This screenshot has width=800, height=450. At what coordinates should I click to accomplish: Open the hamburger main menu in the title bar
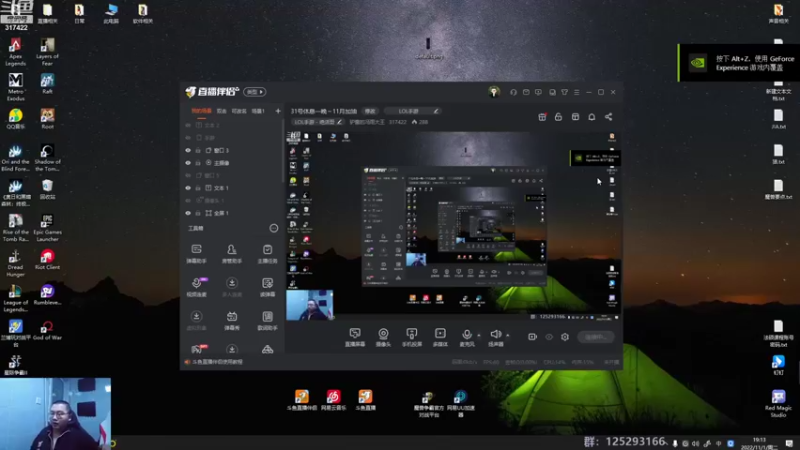point(577,92)
